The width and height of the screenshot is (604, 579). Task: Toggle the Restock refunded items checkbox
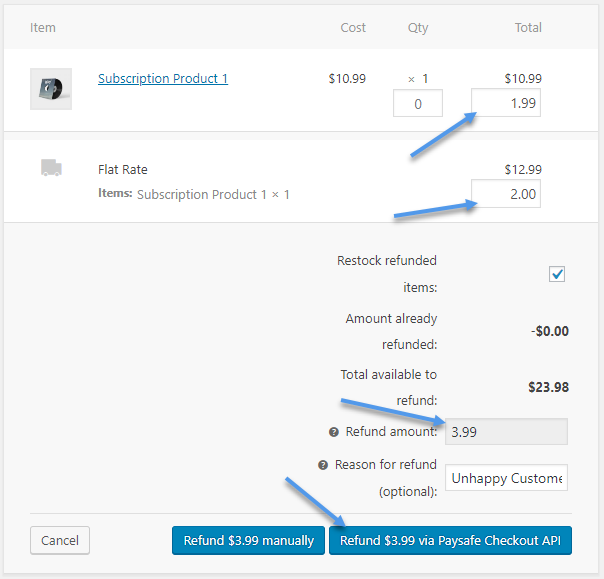557,274
